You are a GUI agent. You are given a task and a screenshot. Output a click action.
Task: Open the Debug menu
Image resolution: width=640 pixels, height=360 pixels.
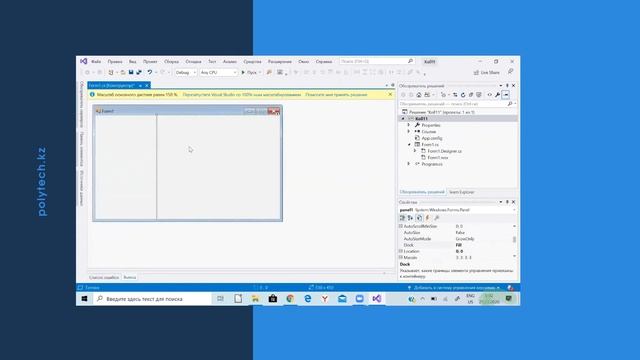pyautogui.click(x=193, y=62)
